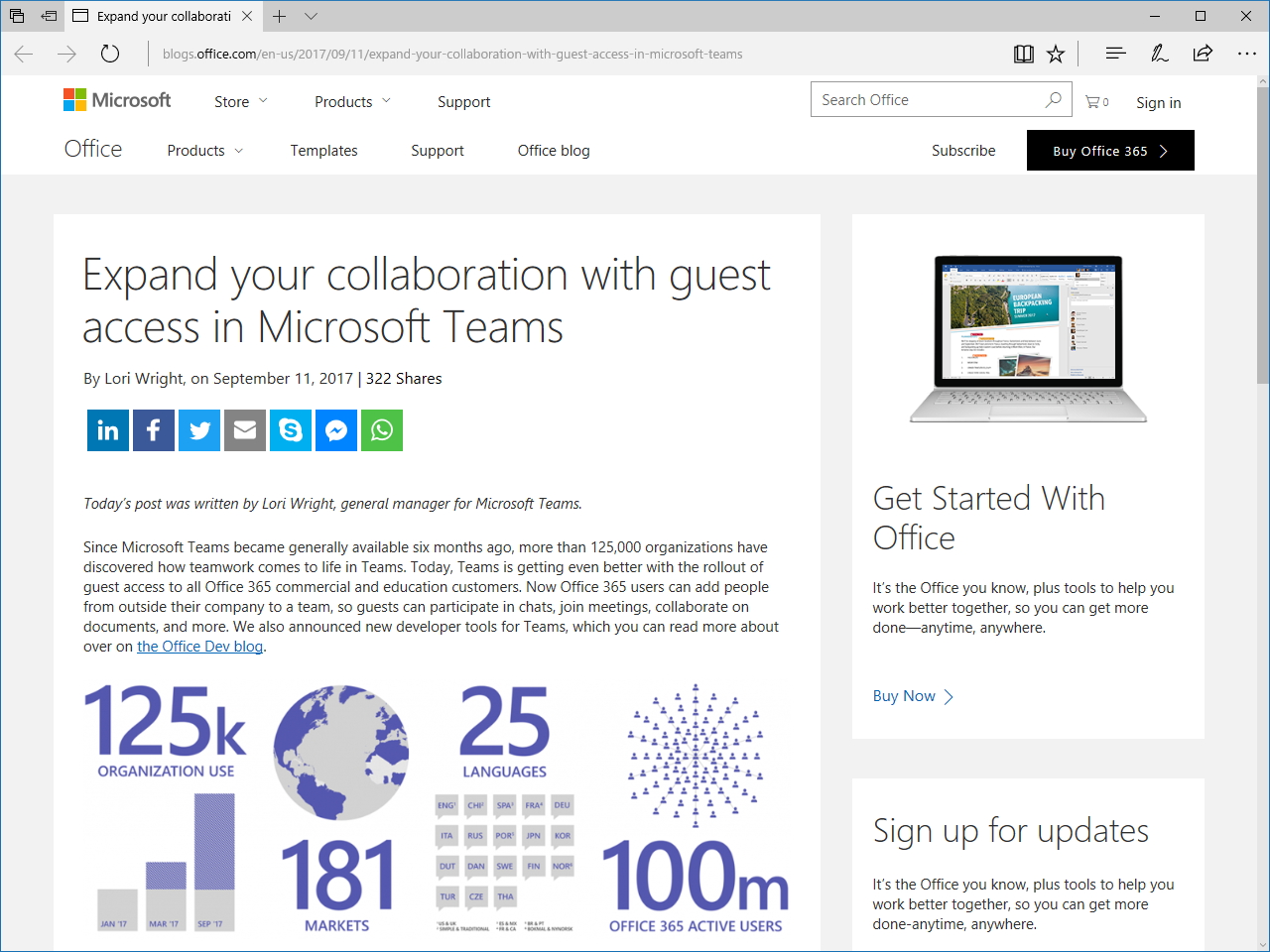Share the article on Twitter
This screenshot has height=952, width=1270.
(198, 429)
